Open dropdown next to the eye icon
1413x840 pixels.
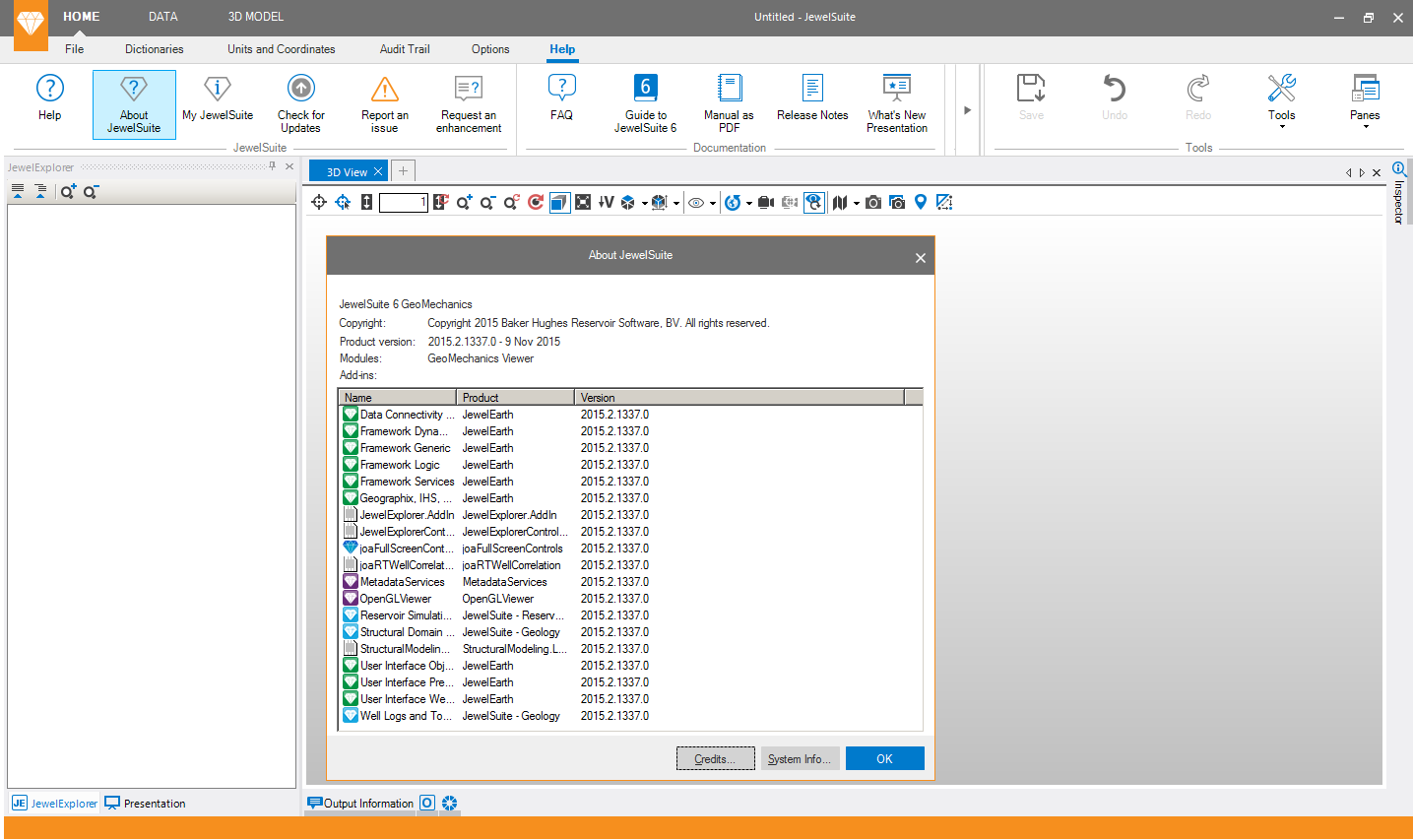point(713,203)
